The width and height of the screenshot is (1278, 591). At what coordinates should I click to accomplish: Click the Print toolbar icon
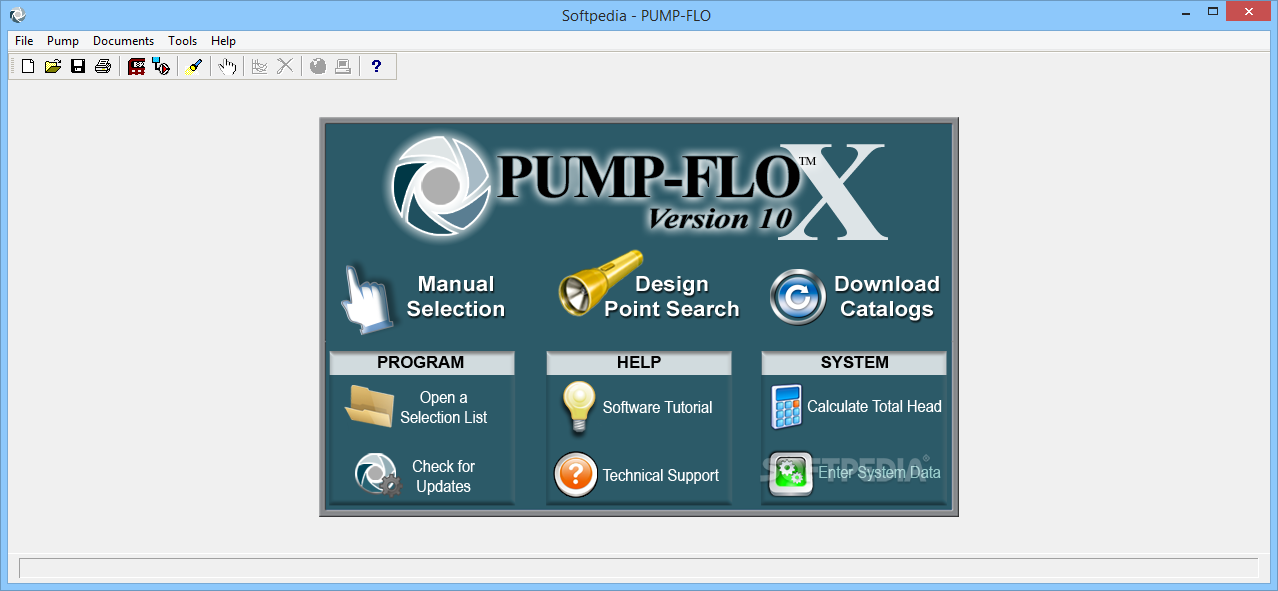(103, 67)
